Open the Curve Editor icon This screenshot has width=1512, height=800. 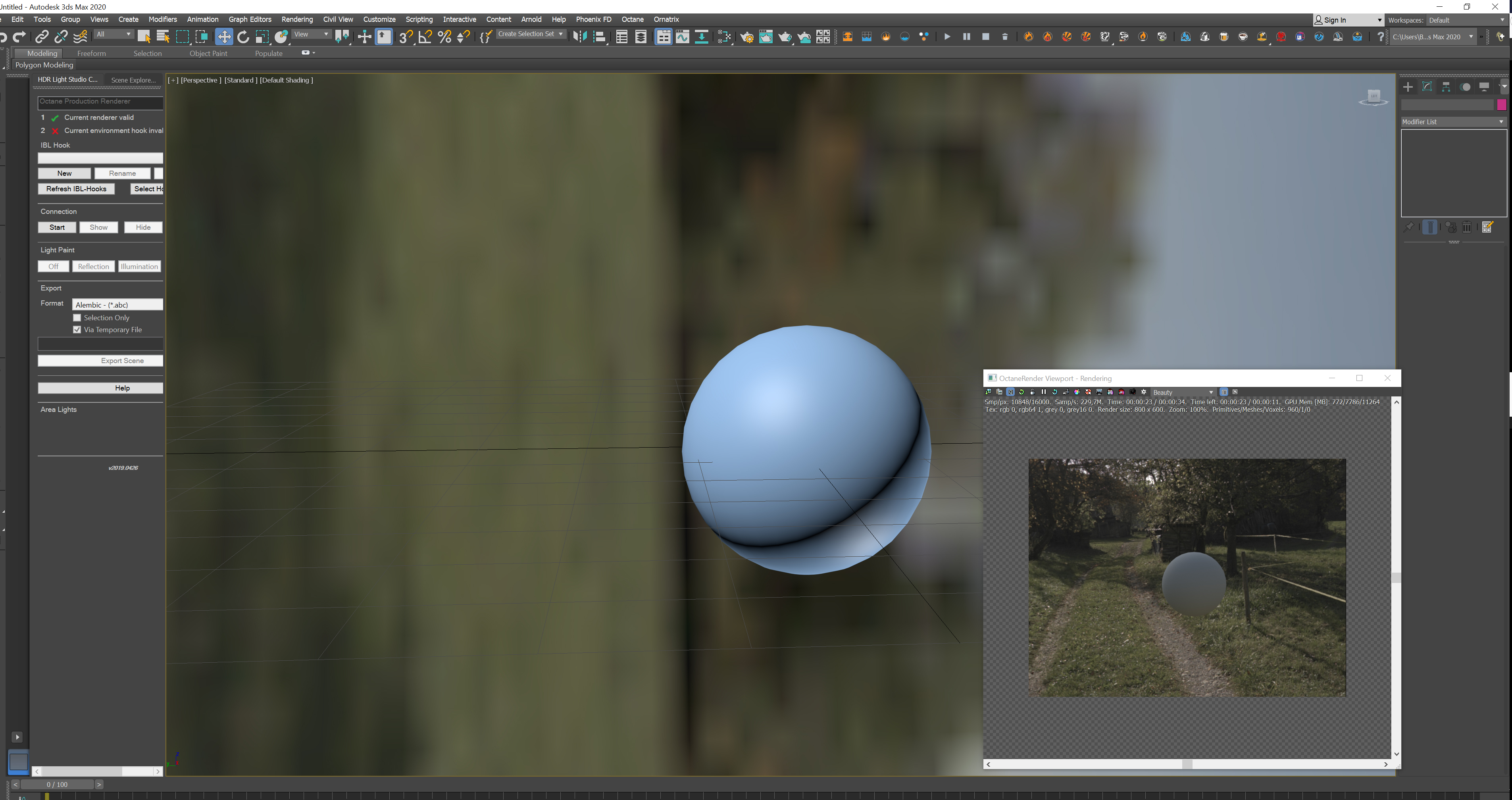point(682,37)
